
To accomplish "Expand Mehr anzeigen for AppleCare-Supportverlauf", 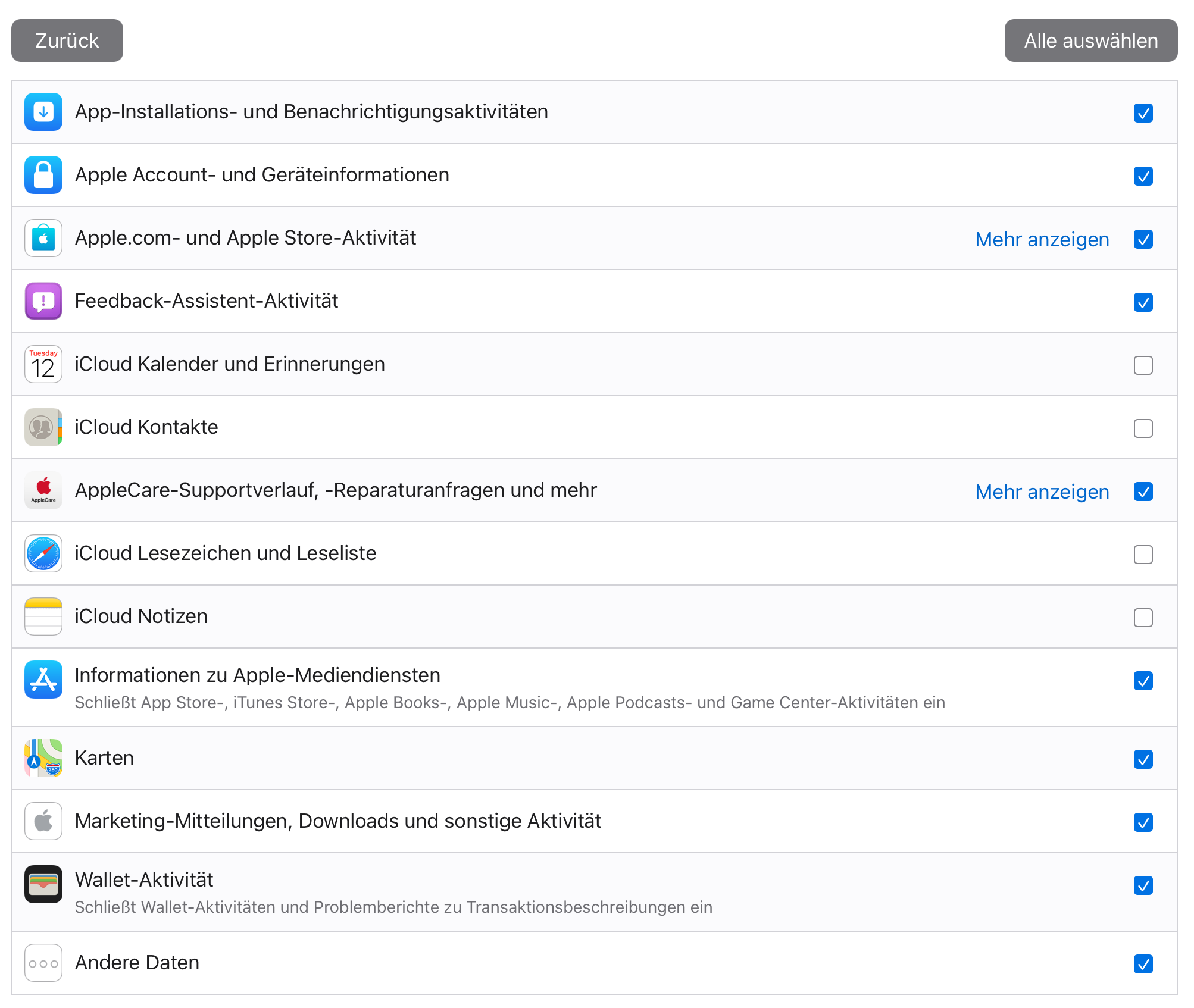I will [1042, 492].
